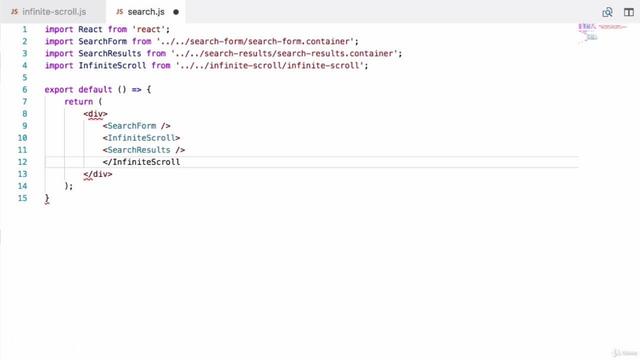Click the 'return (' keyword on line 7
This screenshot has width=640, height=360.
tap(83, 102)
